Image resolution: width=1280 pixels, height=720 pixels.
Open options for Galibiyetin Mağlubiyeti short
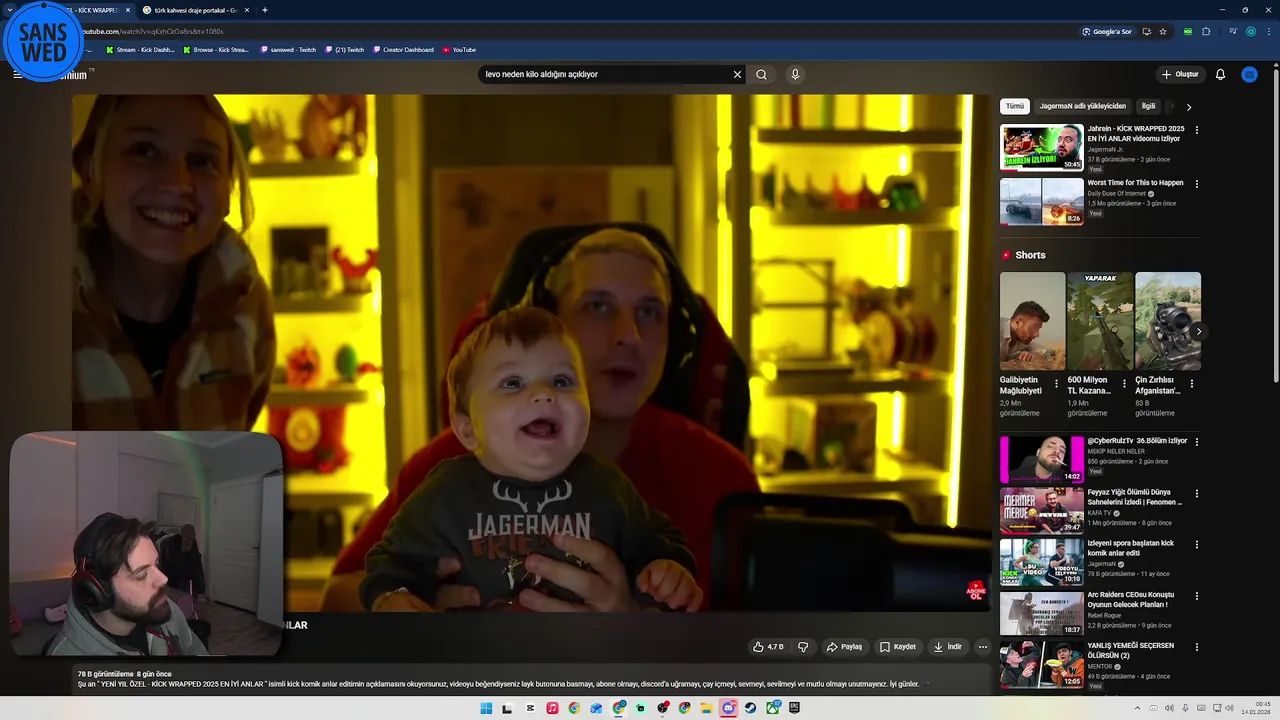coord(1056,383)
